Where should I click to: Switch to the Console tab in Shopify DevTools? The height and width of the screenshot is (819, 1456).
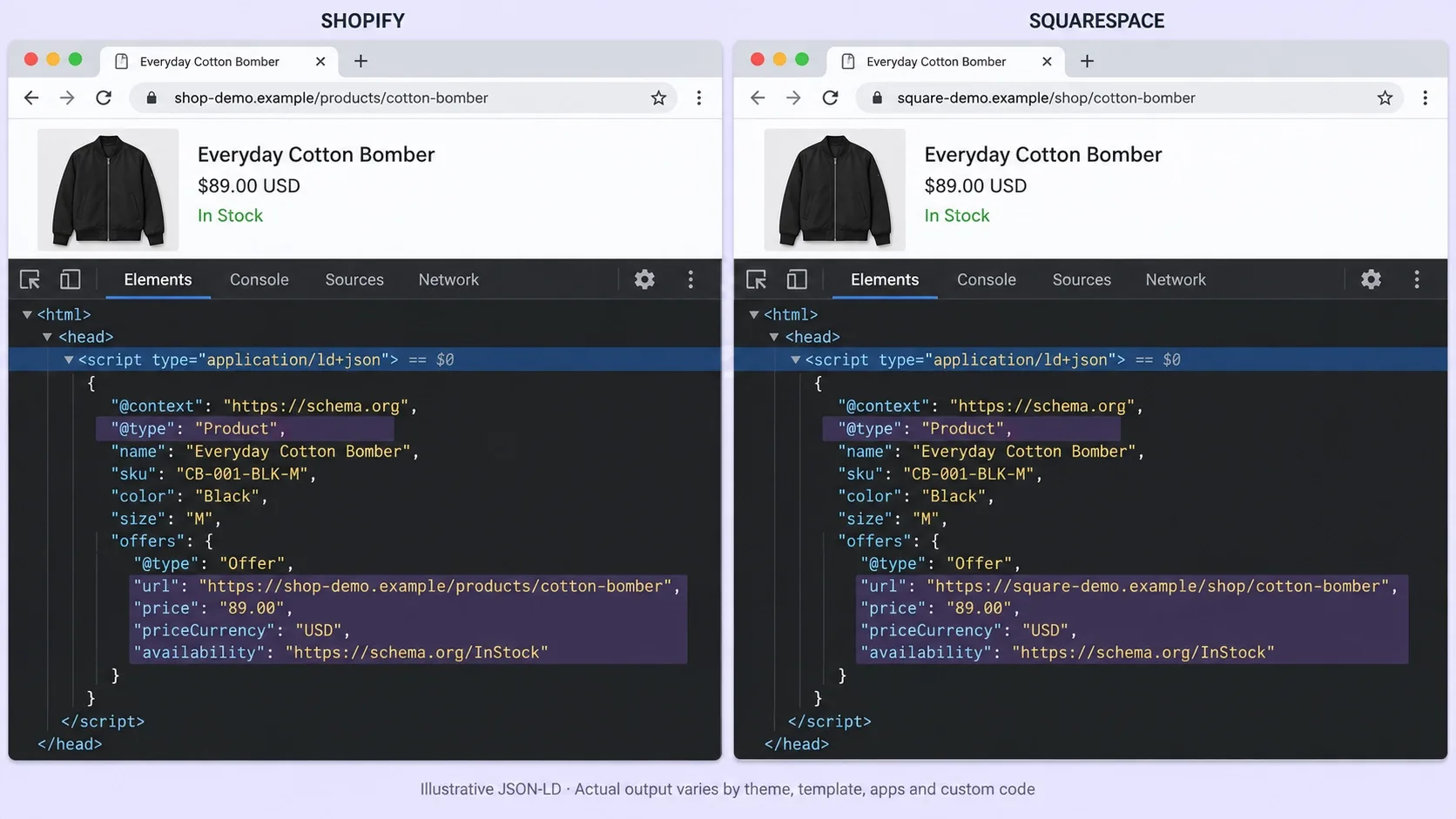point(259,279)
